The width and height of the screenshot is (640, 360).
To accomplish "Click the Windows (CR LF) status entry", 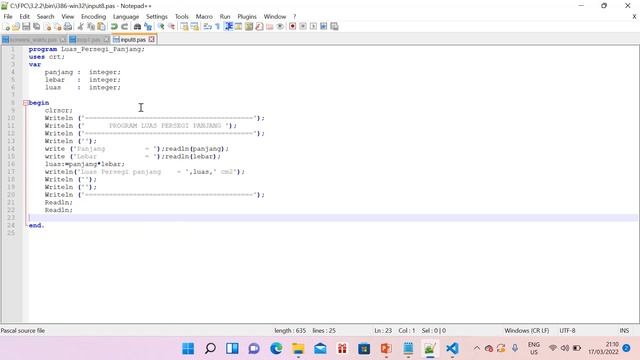I will [x=527, y=331].
